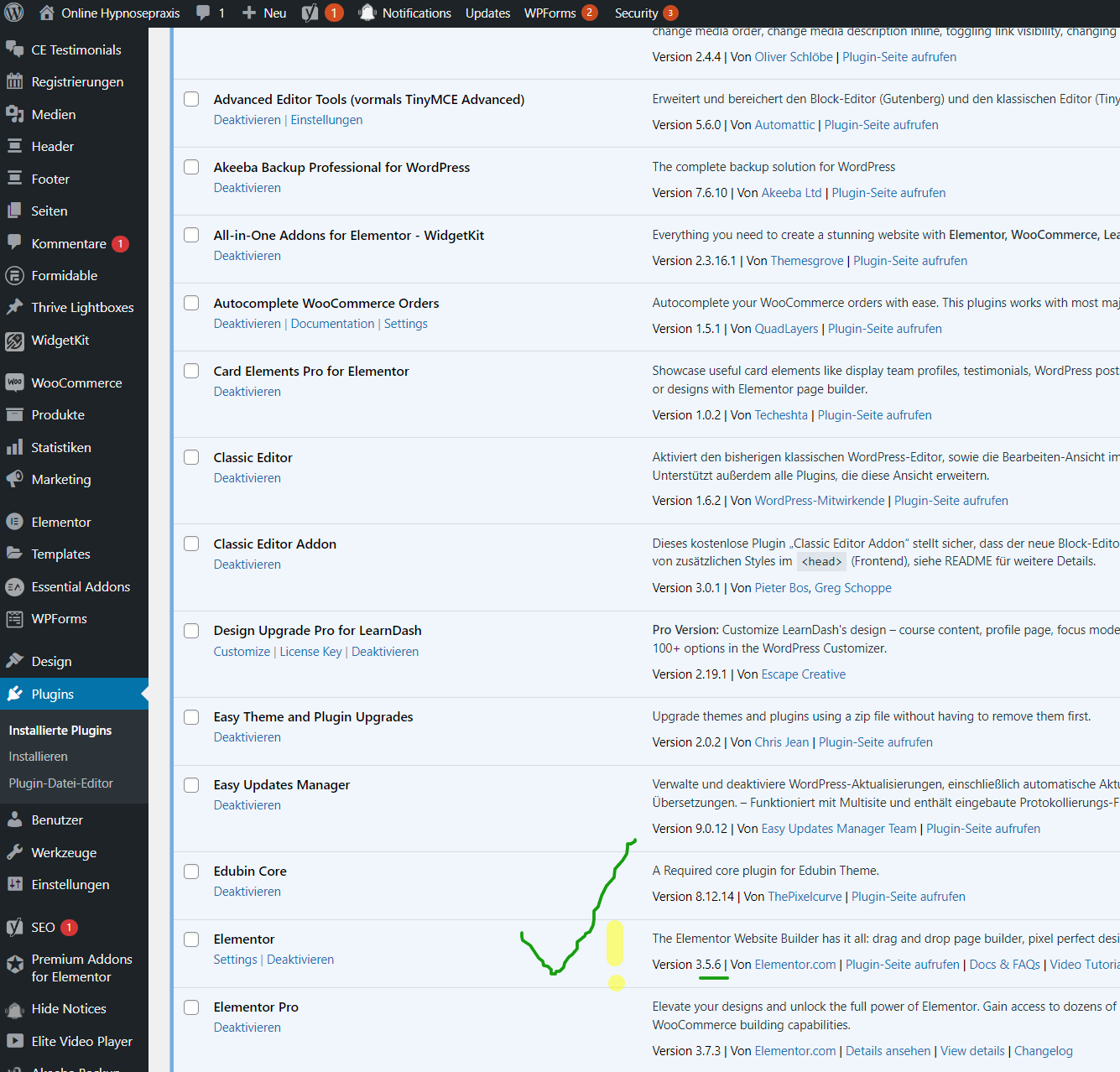
Task: Click the Templates folder icon
Action: coord(14,554)
